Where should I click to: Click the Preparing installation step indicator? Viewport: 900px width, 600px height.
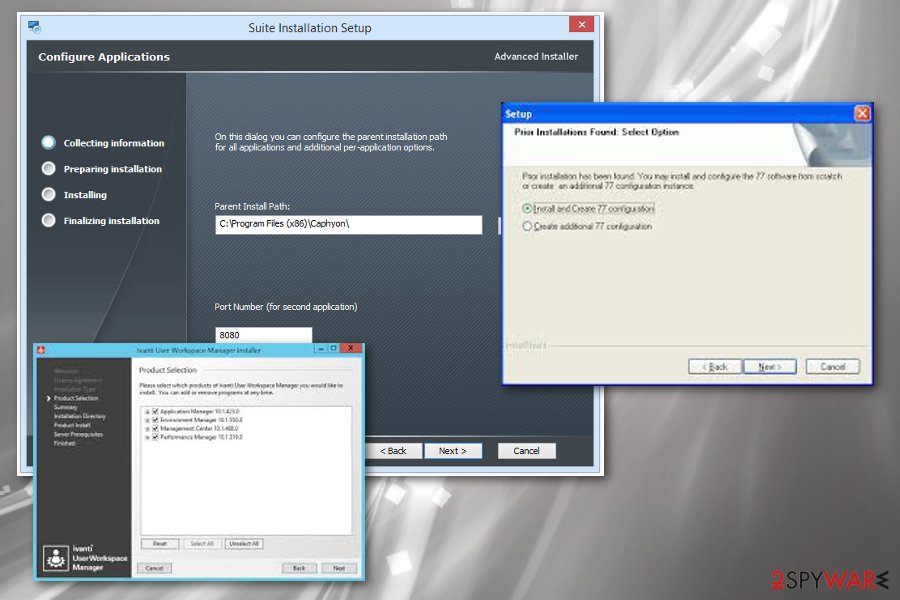[x=49, y=168]
